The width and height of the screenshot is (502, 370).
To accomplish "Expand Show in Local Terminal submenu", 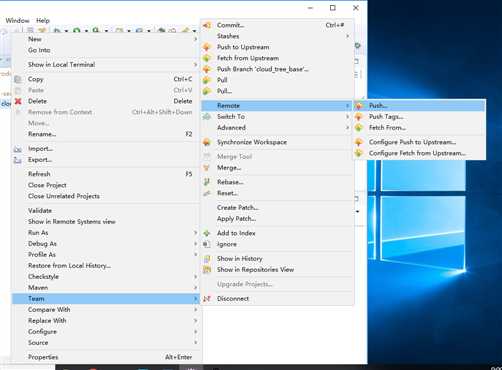I will (196, 65).
